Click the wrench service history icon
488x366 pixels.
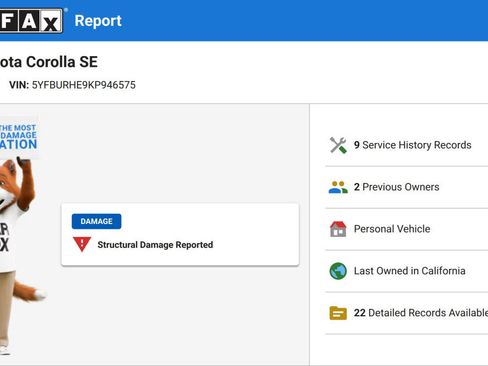pyautogui.click(x=338, y=145)
